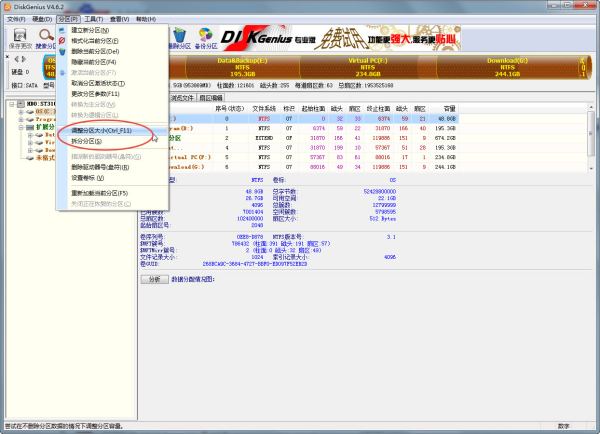This screenshot has height=434, width=600.
Task: Click the 保存更改 (Save Changes) toolbar icon
Action: coord(18,39)
